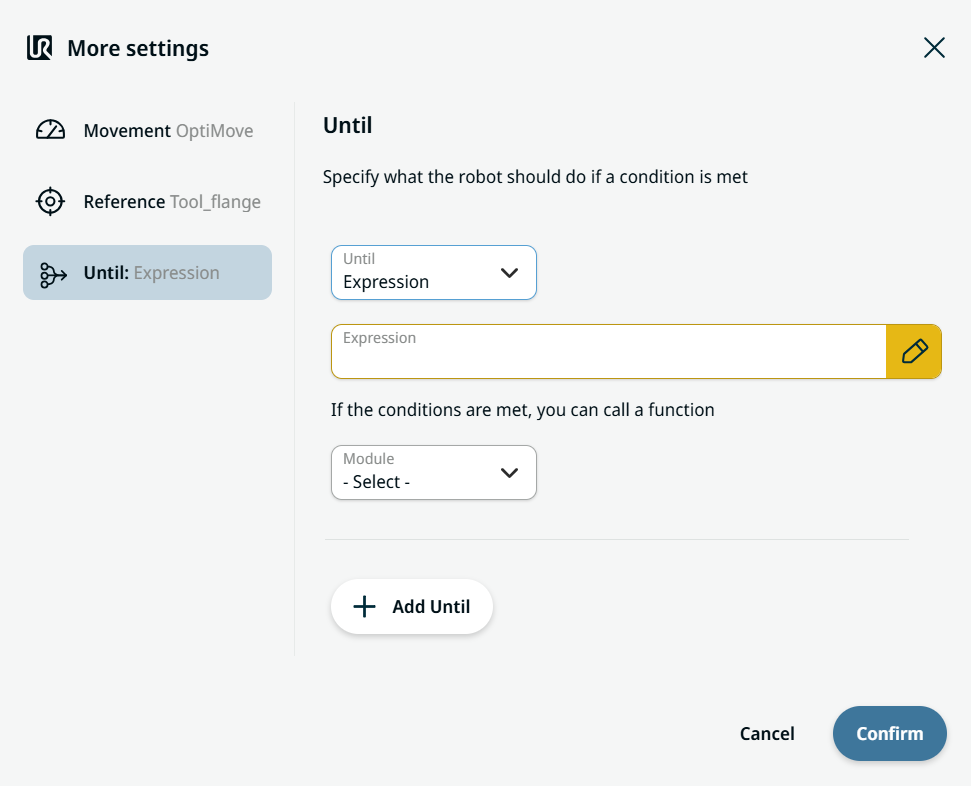Click the chevron arrow of the Module dropdown
This screenshot has width=971, height=786.
click(509, 473)
